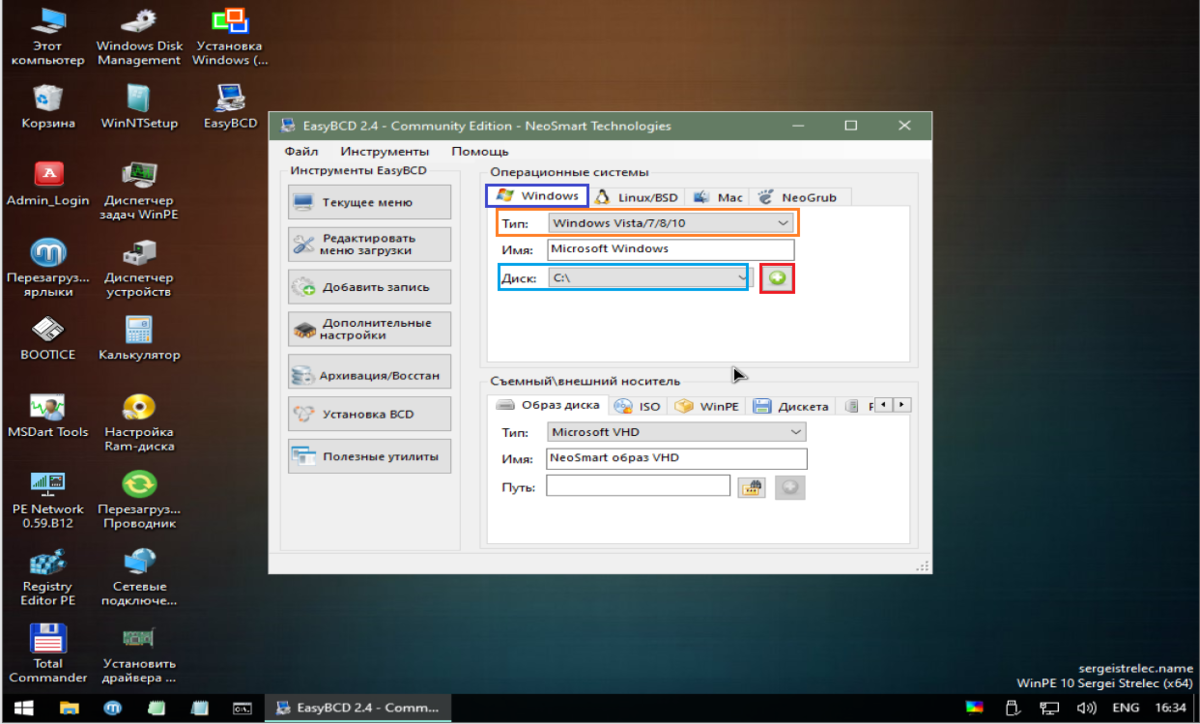Open the Инструменты menu
This screenshot has height=724, width=1200.
click(385, 151)
